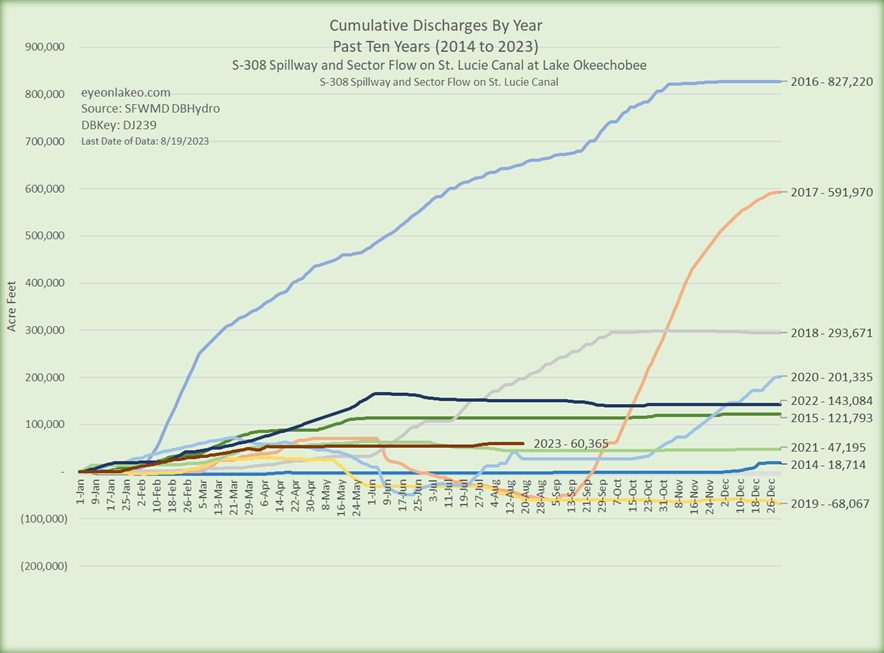Click the 2017 - 591,970 series label
884x653 pixels.
coord(829,191)
